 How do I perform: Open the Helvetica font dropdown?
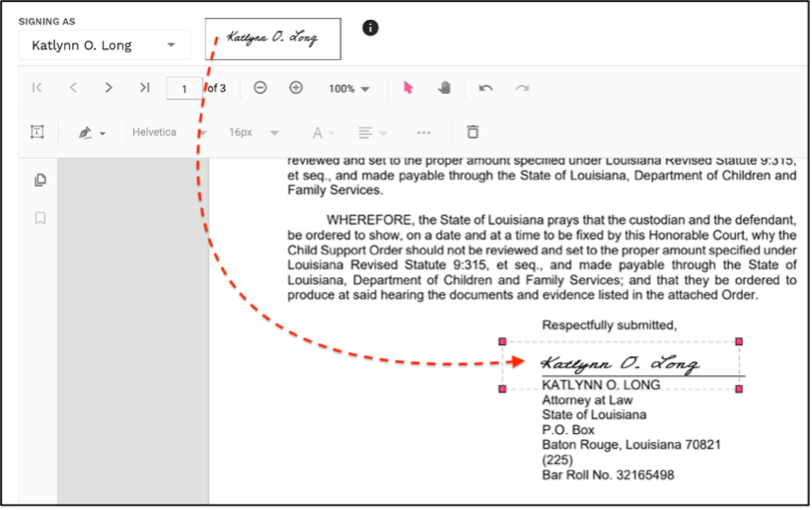[x=169, y=133]
